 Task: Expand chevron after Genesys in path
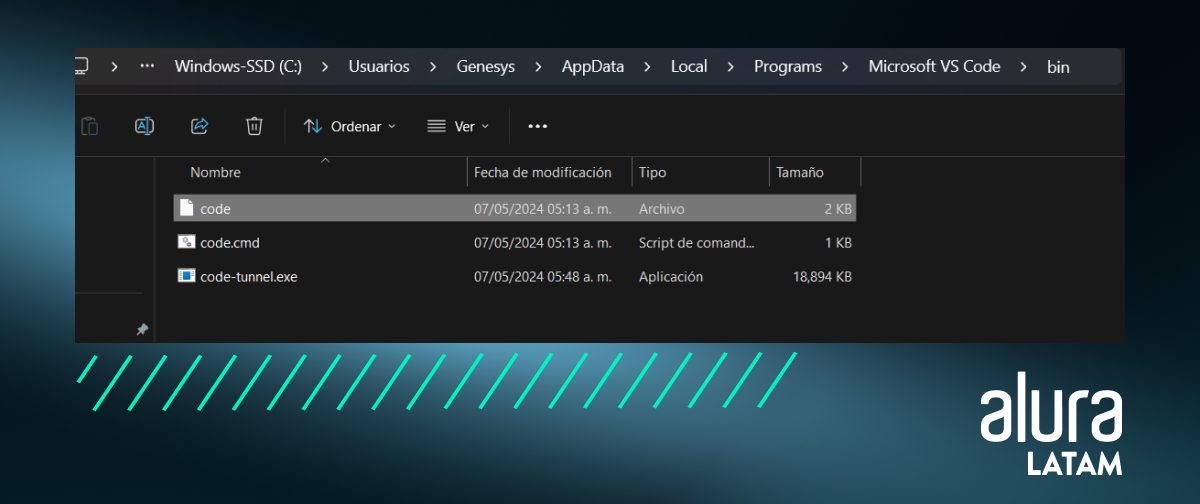[x=539, y=67]
